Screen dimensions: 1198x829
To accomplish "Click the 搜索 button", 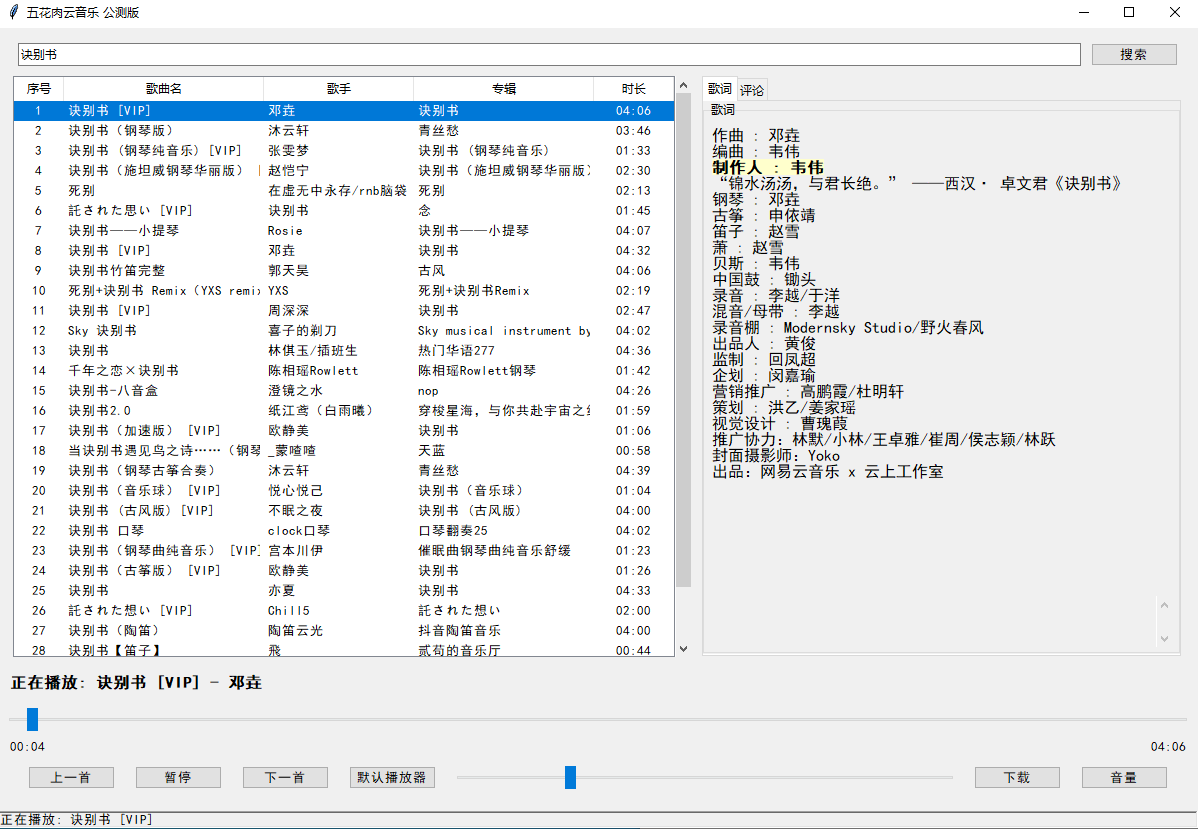I will [x=1134, y=54].
